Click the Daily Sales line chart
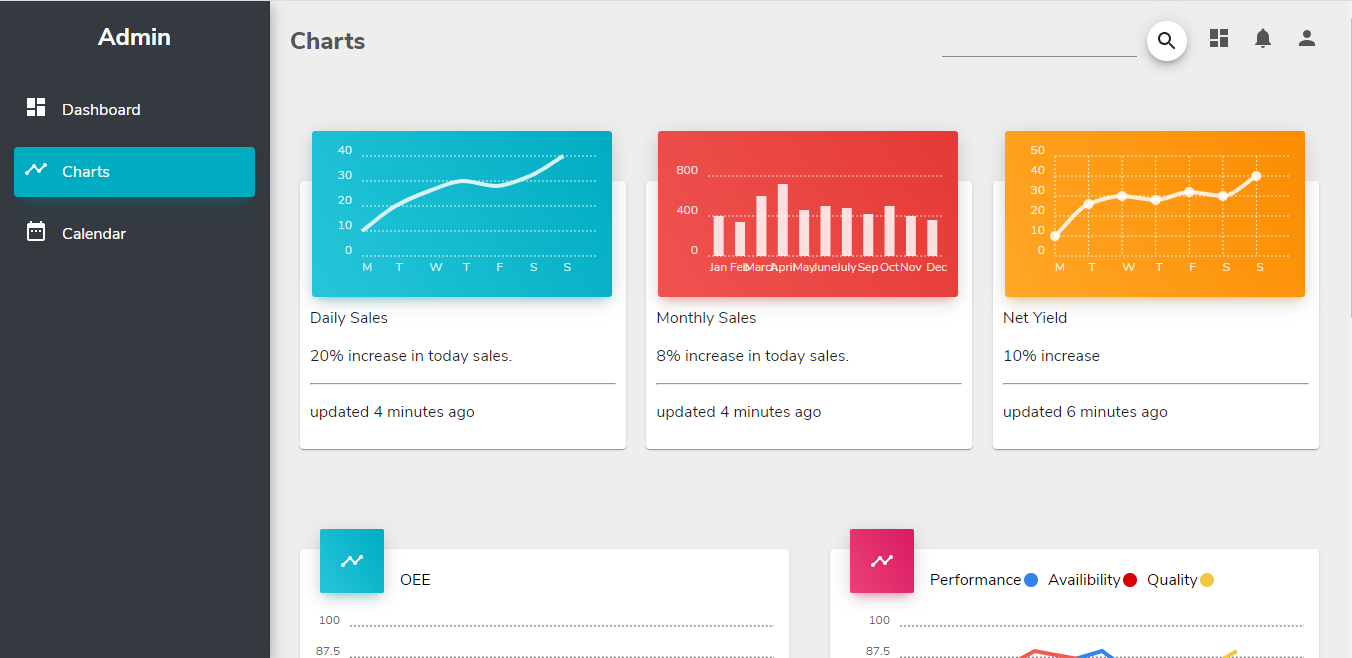The image size is (1352, 658). [462, 214]
